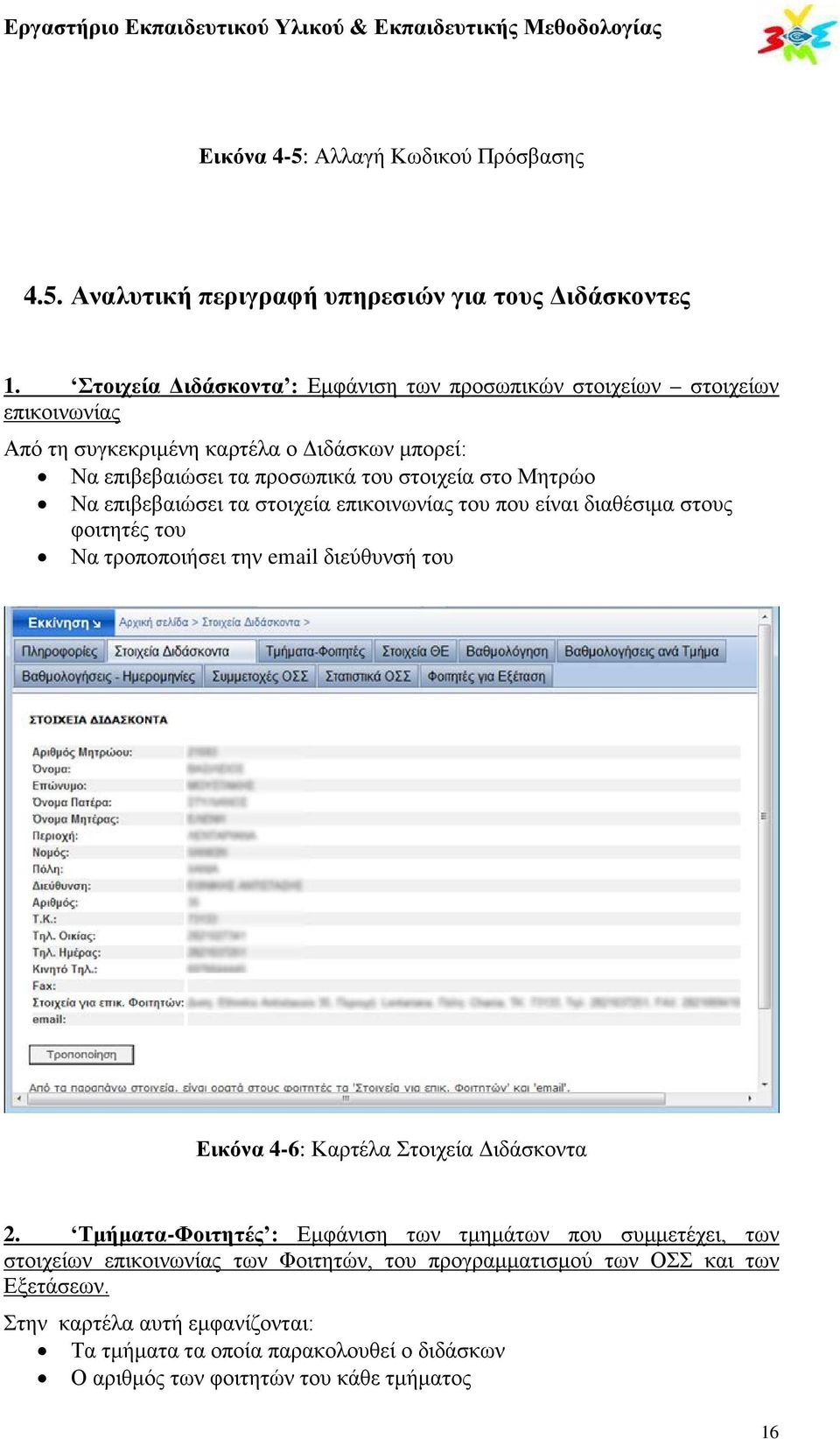The height and width of the screenshot is (1439, 840).
Task: Open the Στοιχεία Διδάσκοντα tab
Action: (x=182, y=651)
